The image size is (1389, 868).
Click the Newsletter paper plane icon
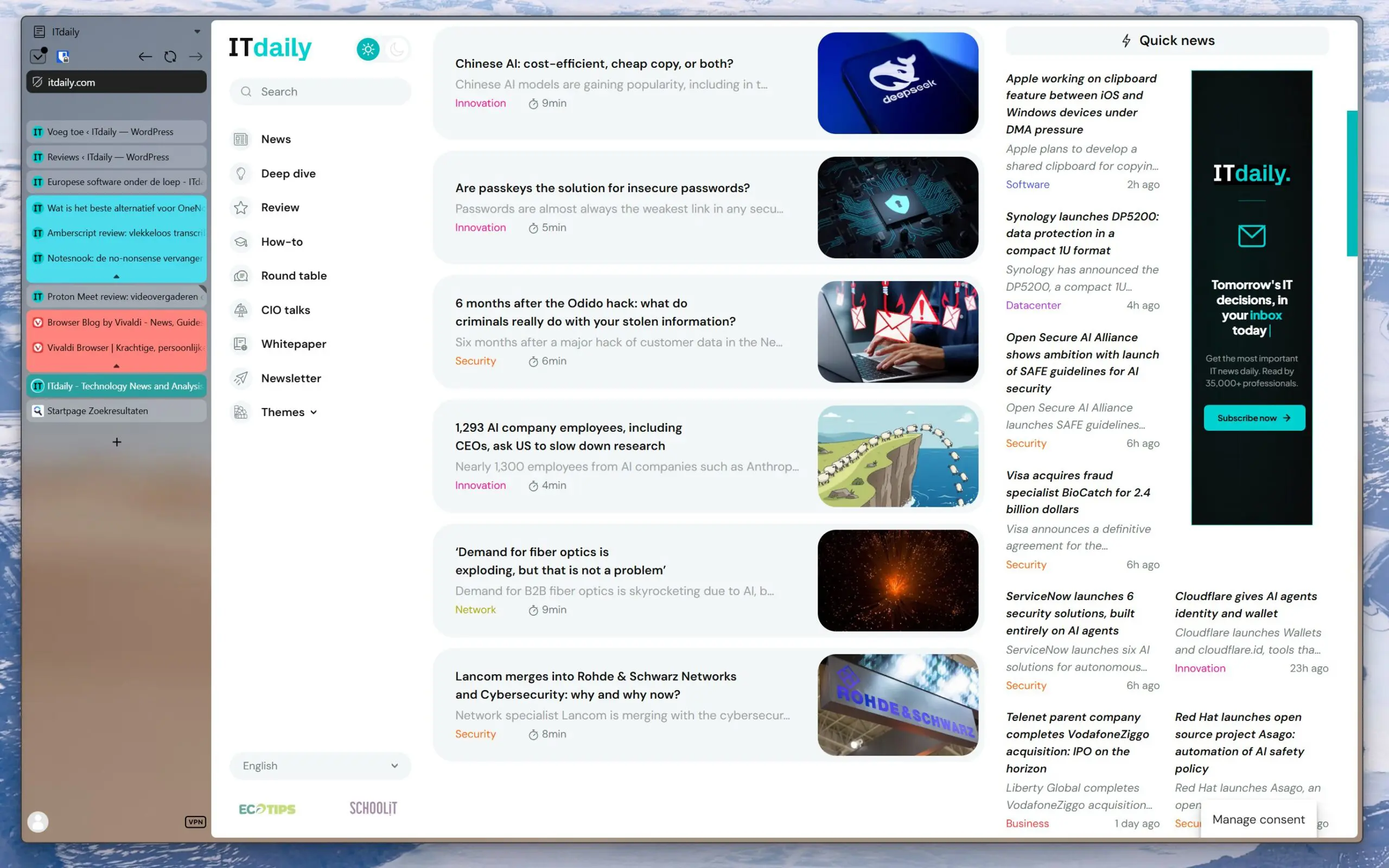[x=241, y=378]
